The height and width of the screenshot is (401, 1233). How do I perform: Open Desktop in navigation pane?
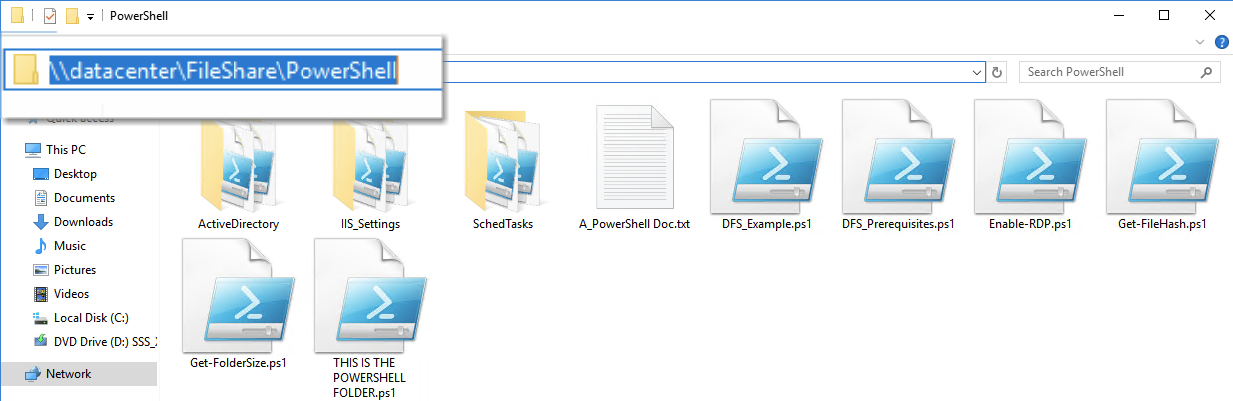(x=75, y=174)
